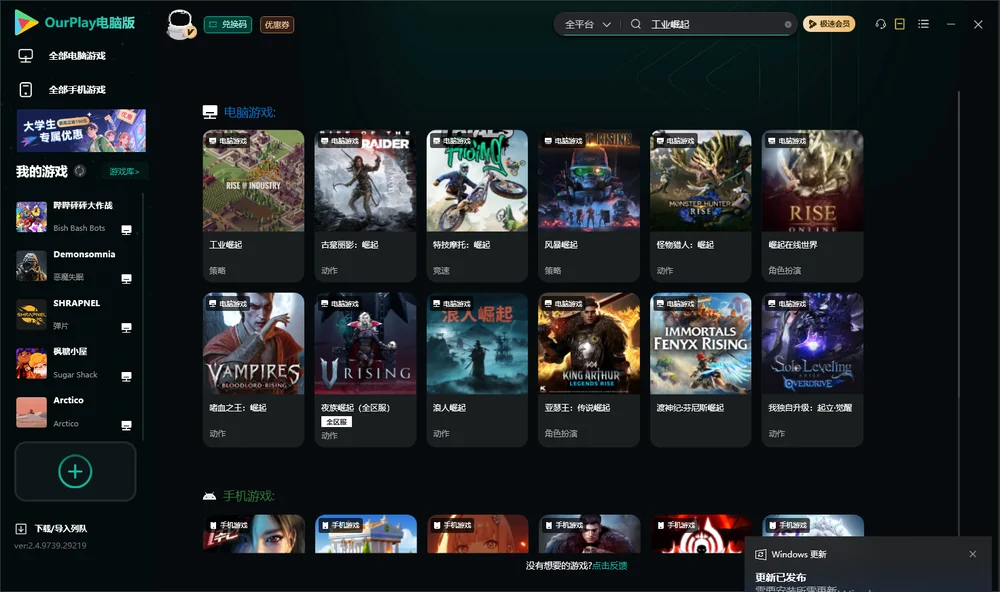Screen dimensions: 1000x592
Task: Open the list menu icon in the title bar
Action: pyautogui.click(x=923, y=24)
